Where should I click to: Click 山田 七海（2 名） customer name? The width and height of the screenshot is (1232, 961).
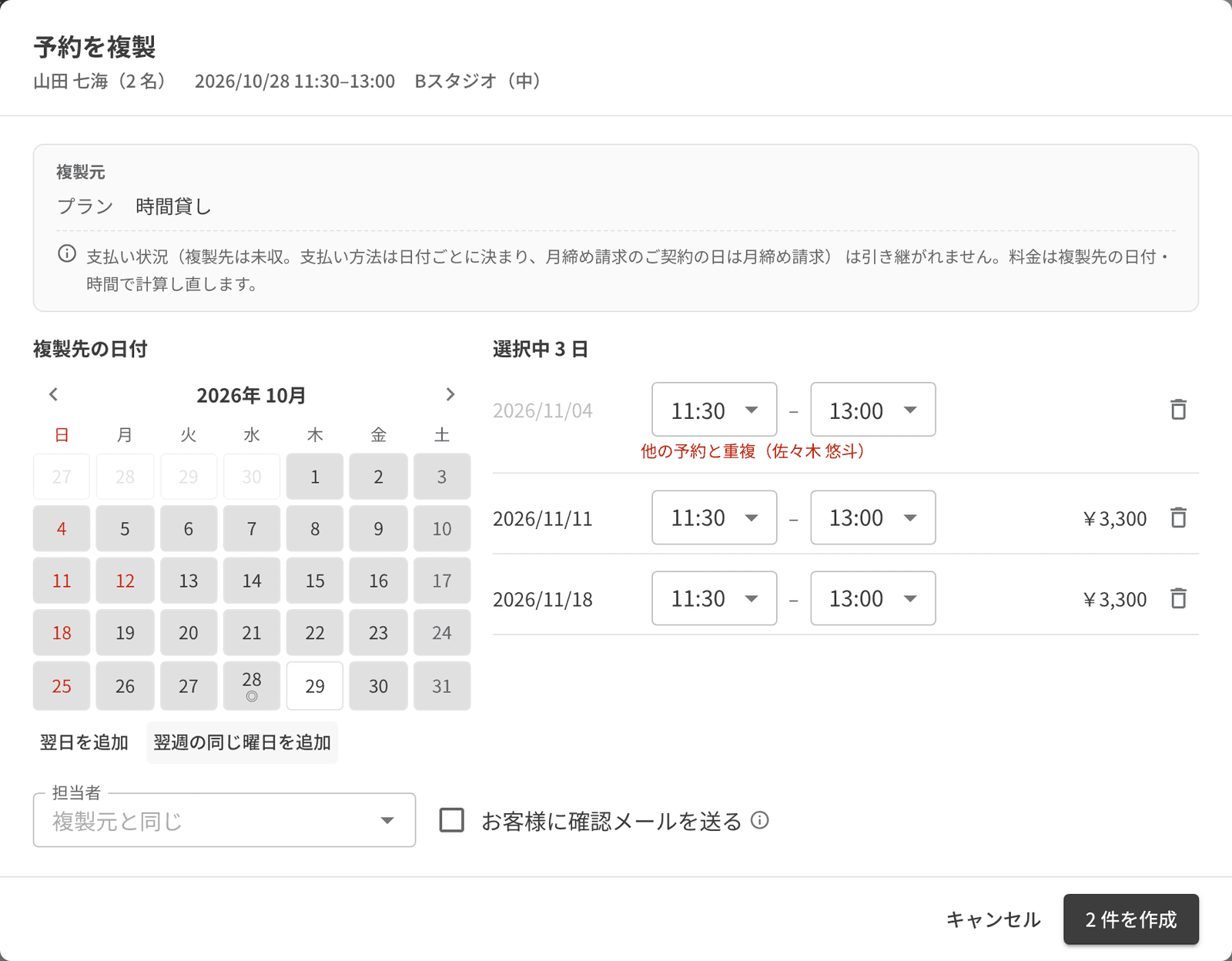(x=100, y=81)
